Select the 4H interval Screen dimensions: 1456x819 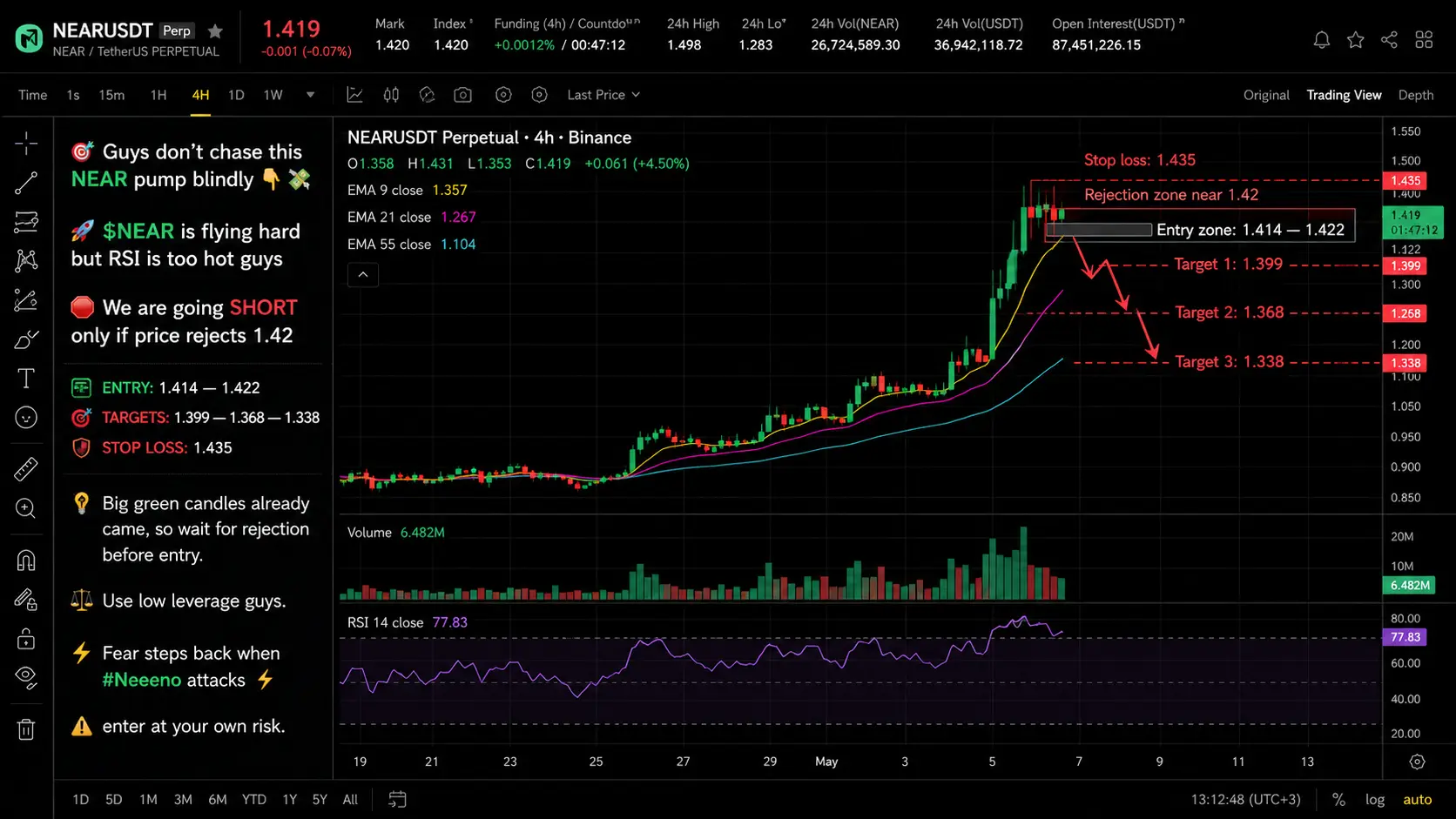[x=200, y=95]
